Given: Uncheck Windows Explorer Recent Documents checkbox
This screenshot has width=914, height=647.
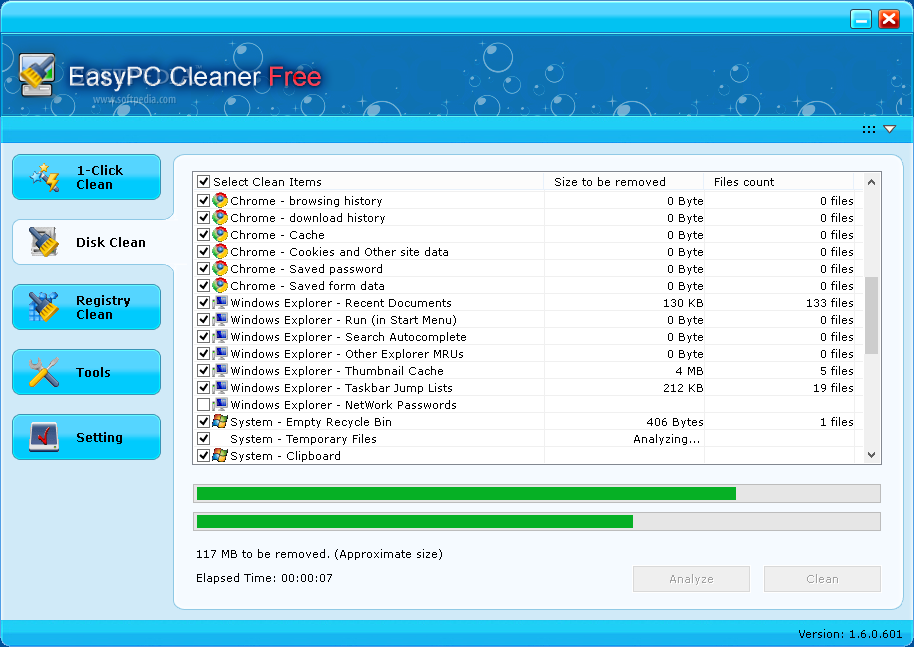Looking at the screenshot, I should (x=203, y=303).
